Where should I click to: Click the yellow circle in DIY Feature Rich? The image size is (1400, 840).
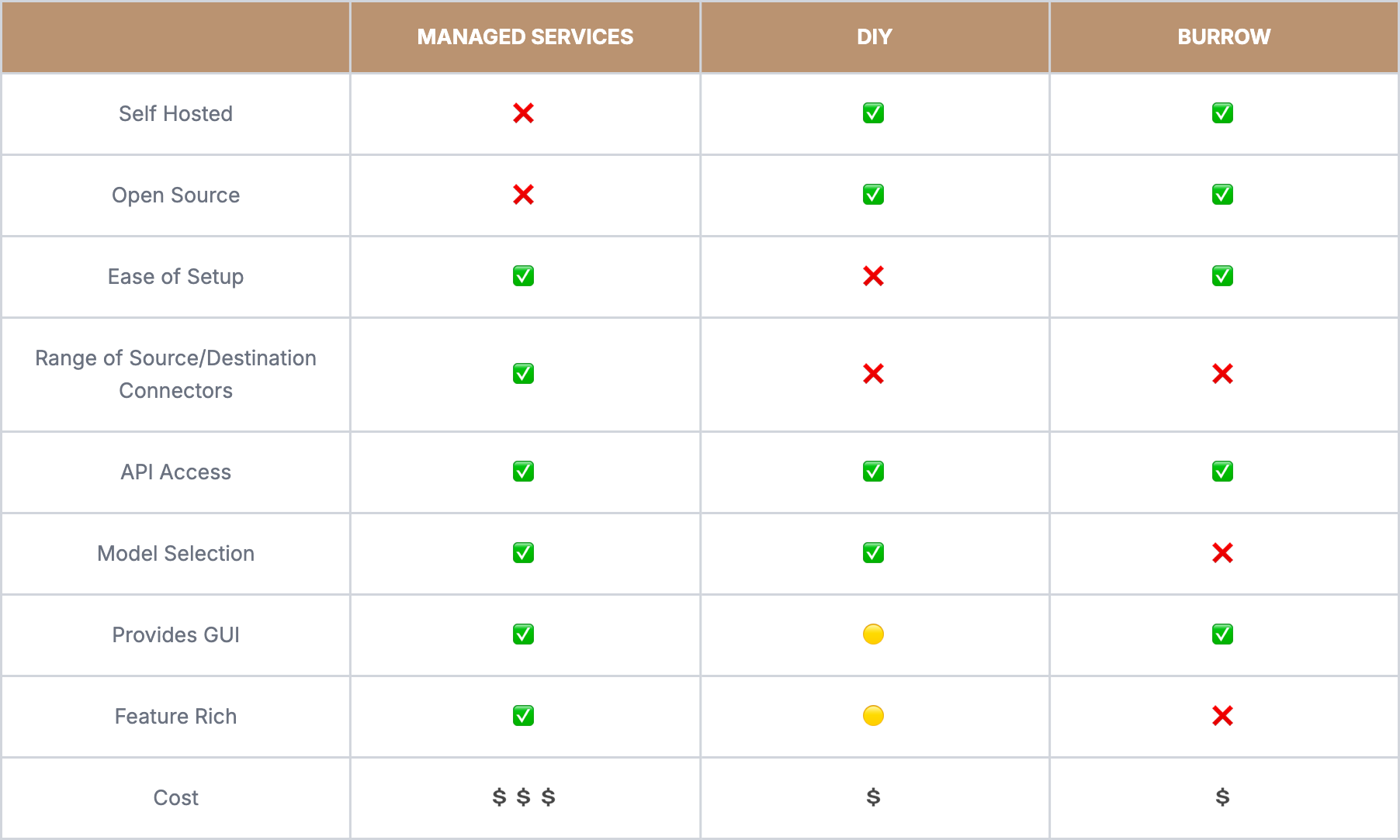(x=873, y=716)
